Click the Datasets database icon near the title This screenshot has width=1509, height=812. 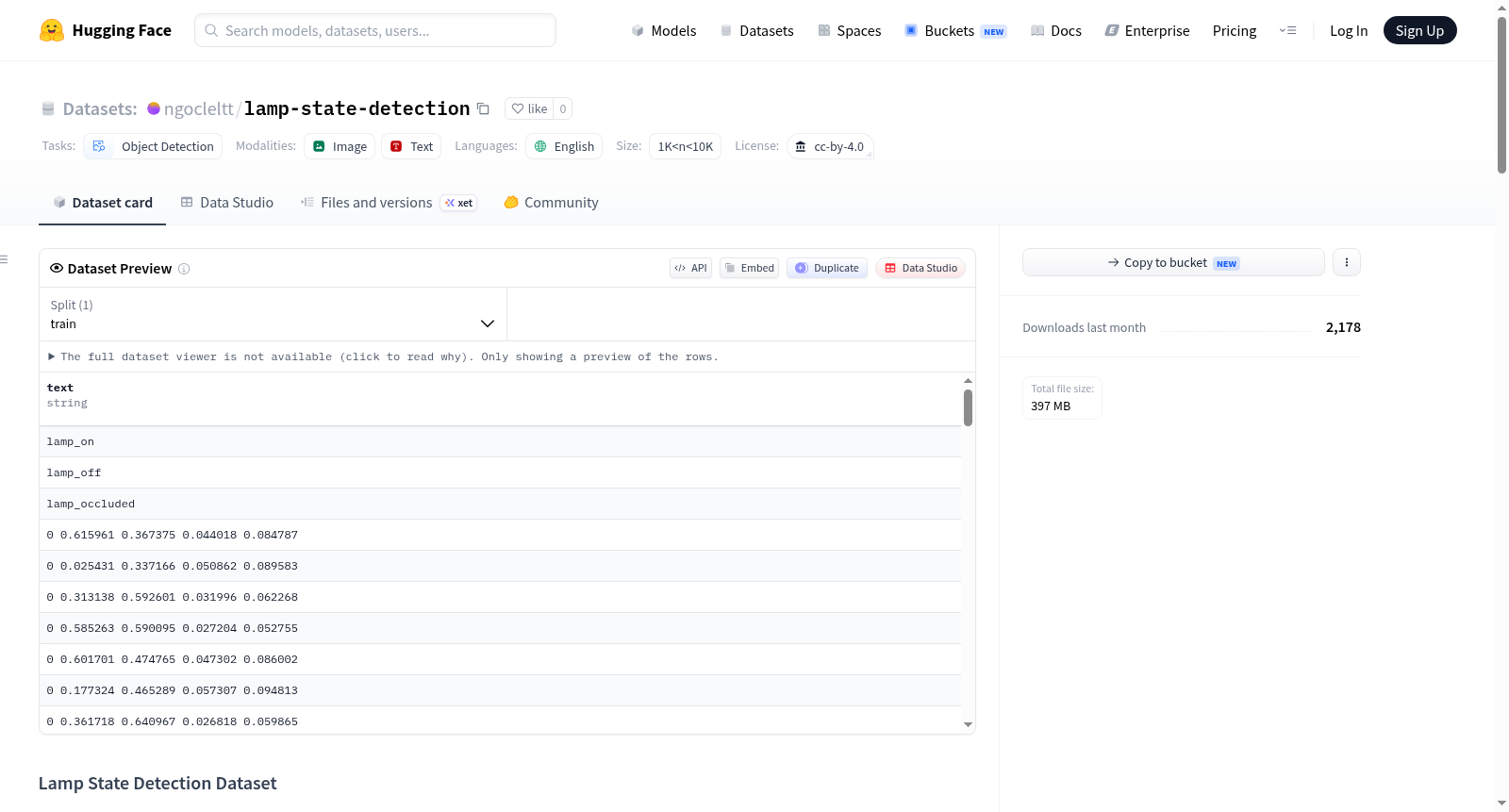pyautogui.click(x=48, y=108)
